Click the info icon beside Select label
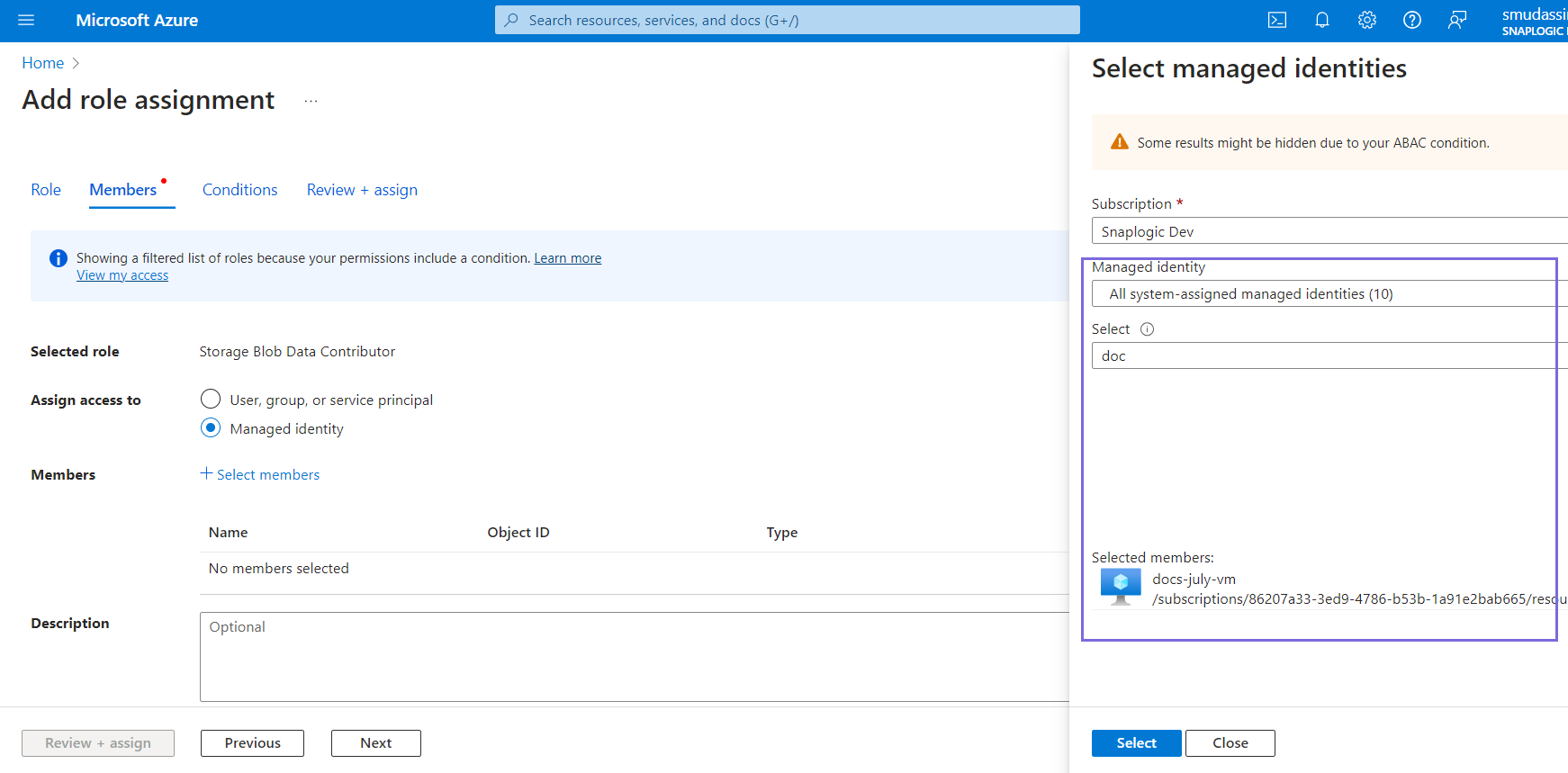Viewport: 1568px width, 773px height. coord(1147,329)
